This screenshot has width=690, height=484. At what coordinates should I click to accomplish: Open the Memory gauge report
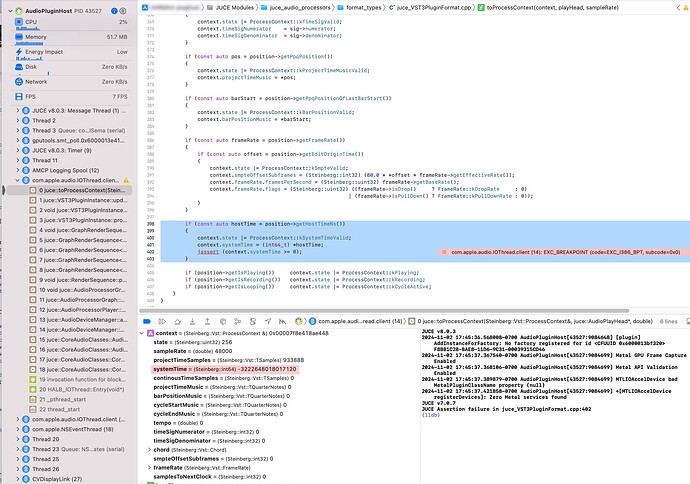[x=71, y=39]
